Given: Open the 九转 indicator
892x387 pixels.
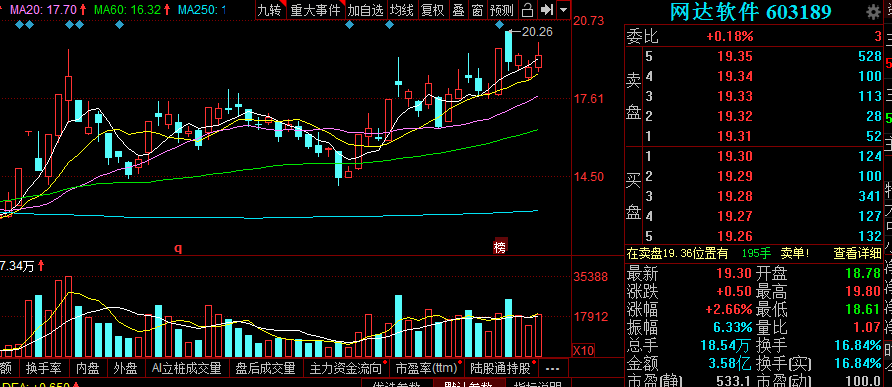Looking at the screenshot, I should [270, 10].
